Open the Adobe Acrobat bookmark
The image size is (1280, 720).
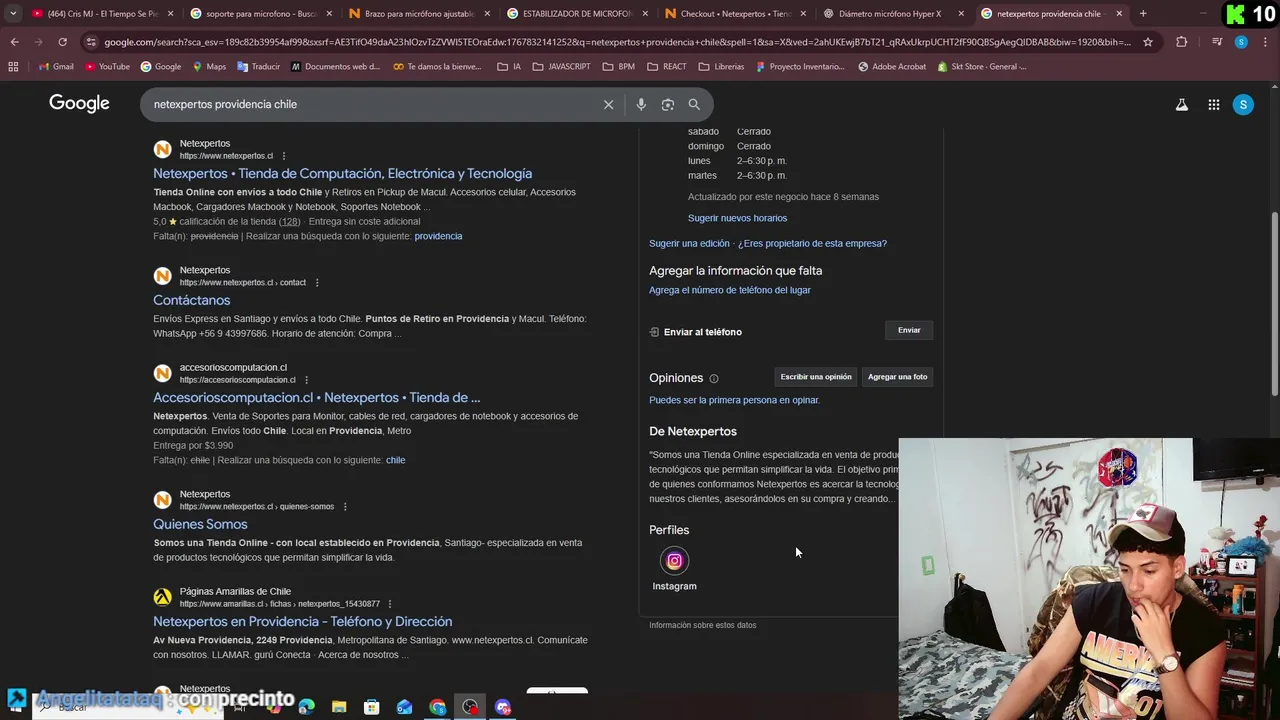click(x=891, y=66)
